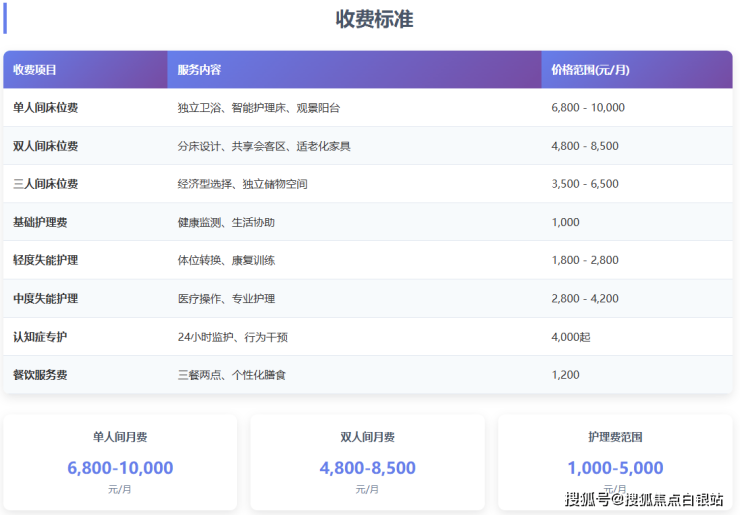Click the 3,500 - 6,500 price cell
Image resolution: width=740 pixels, height=515 pixels.
click(x=585, y=184)
